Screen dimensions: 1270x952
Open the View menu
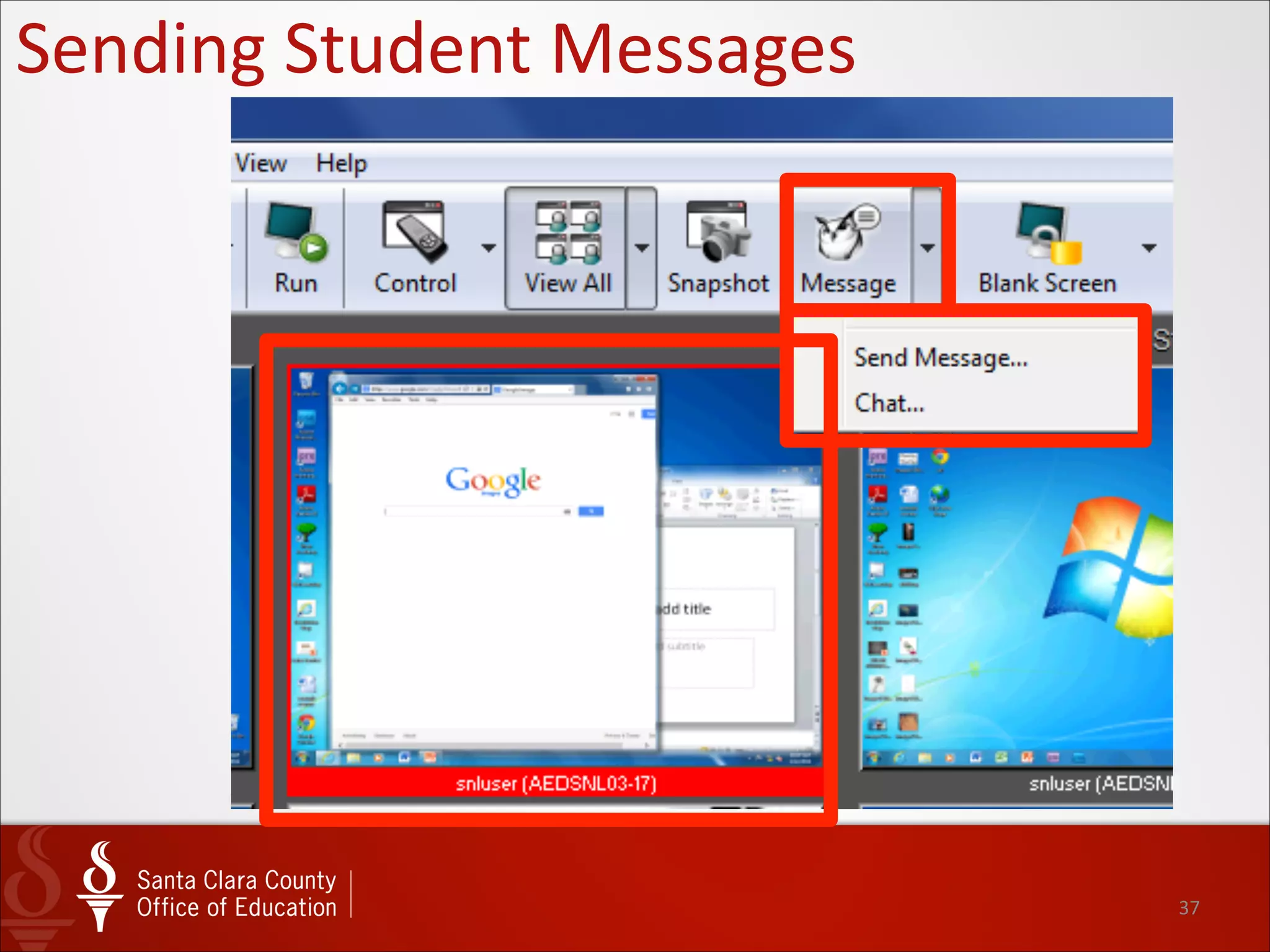[260, 164]
